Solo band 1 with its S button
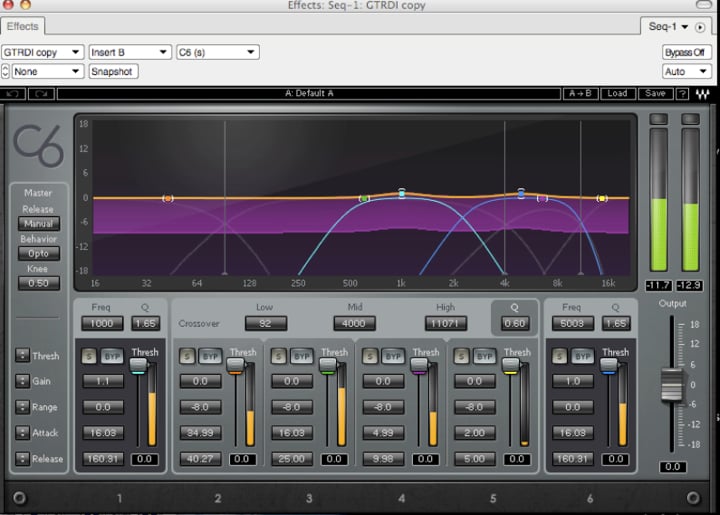This screenshot has width=720, height=515. 89,356
